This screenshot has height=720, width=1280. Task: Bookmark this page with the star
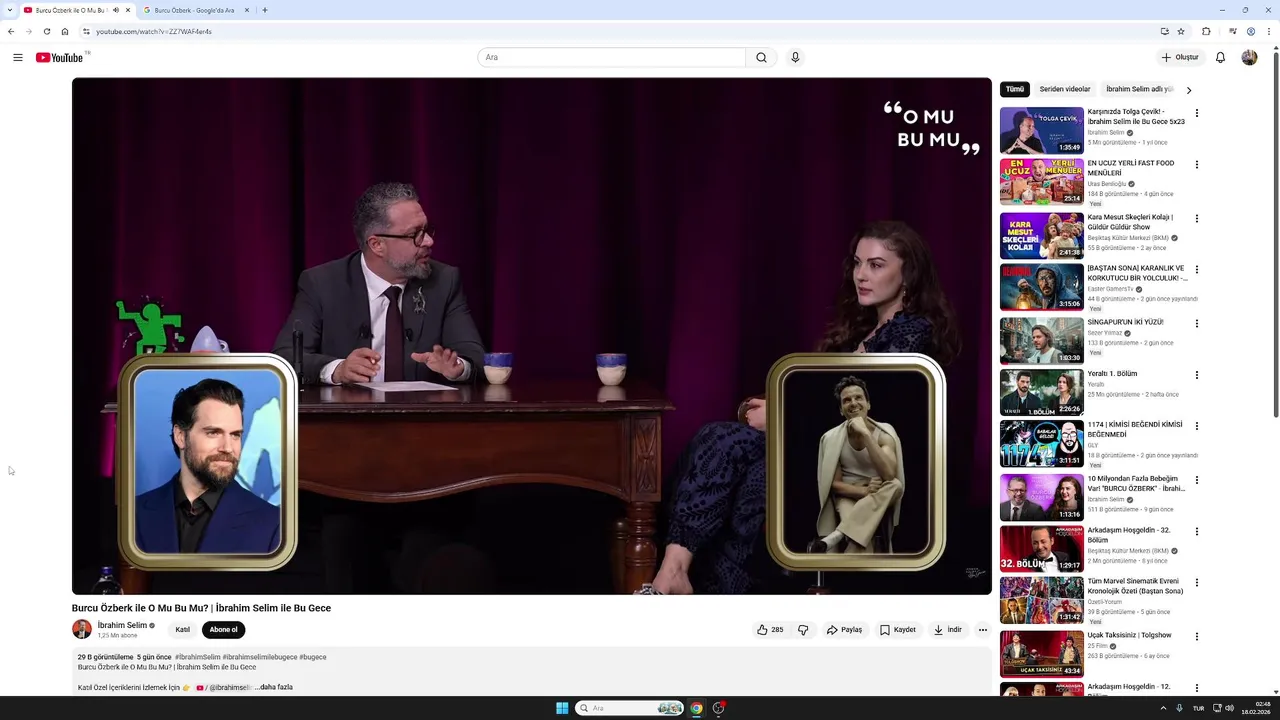click(x=1181, y=31)
